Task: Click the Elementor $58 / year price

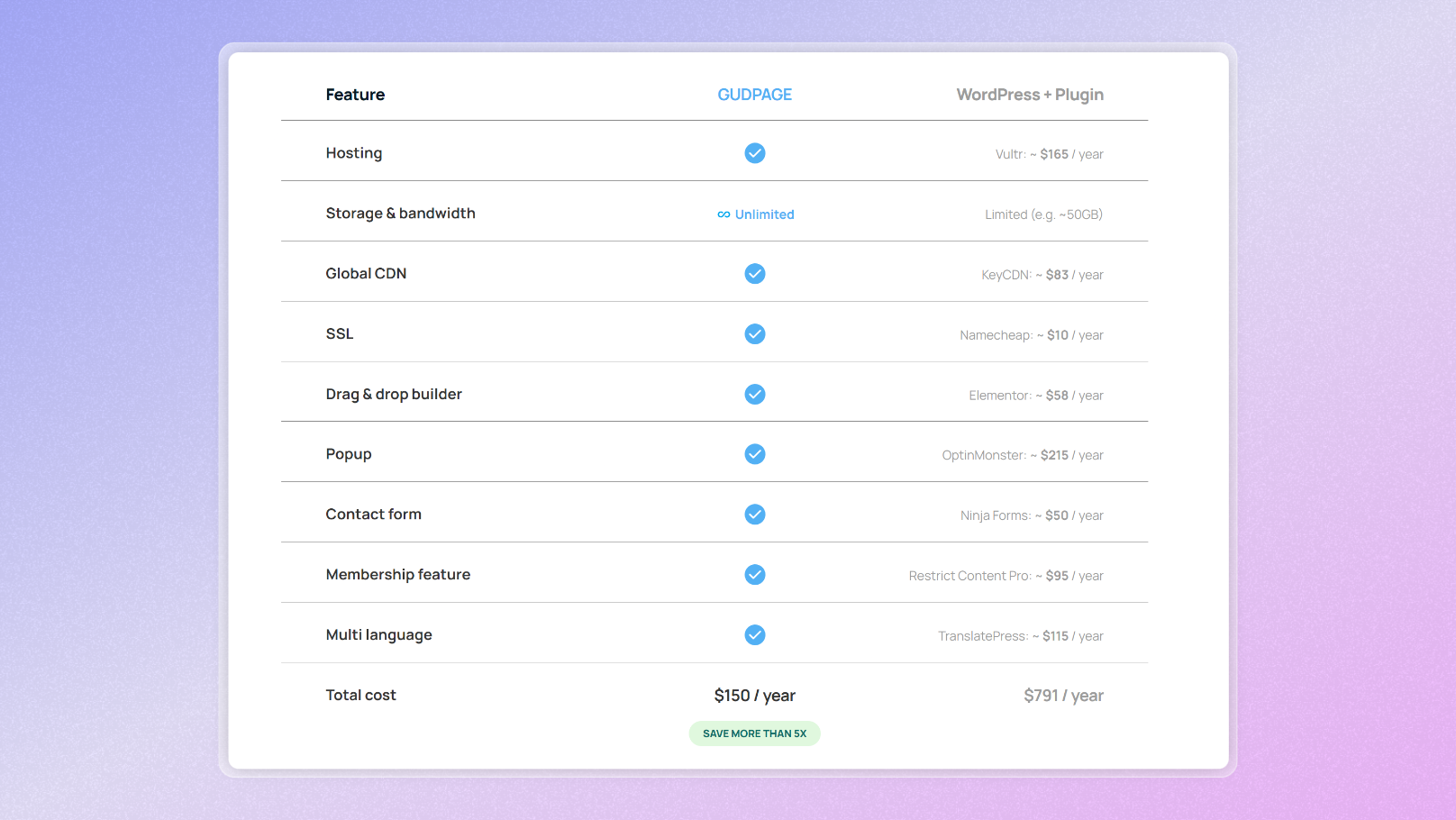Action: click(x=1036, y=396)
